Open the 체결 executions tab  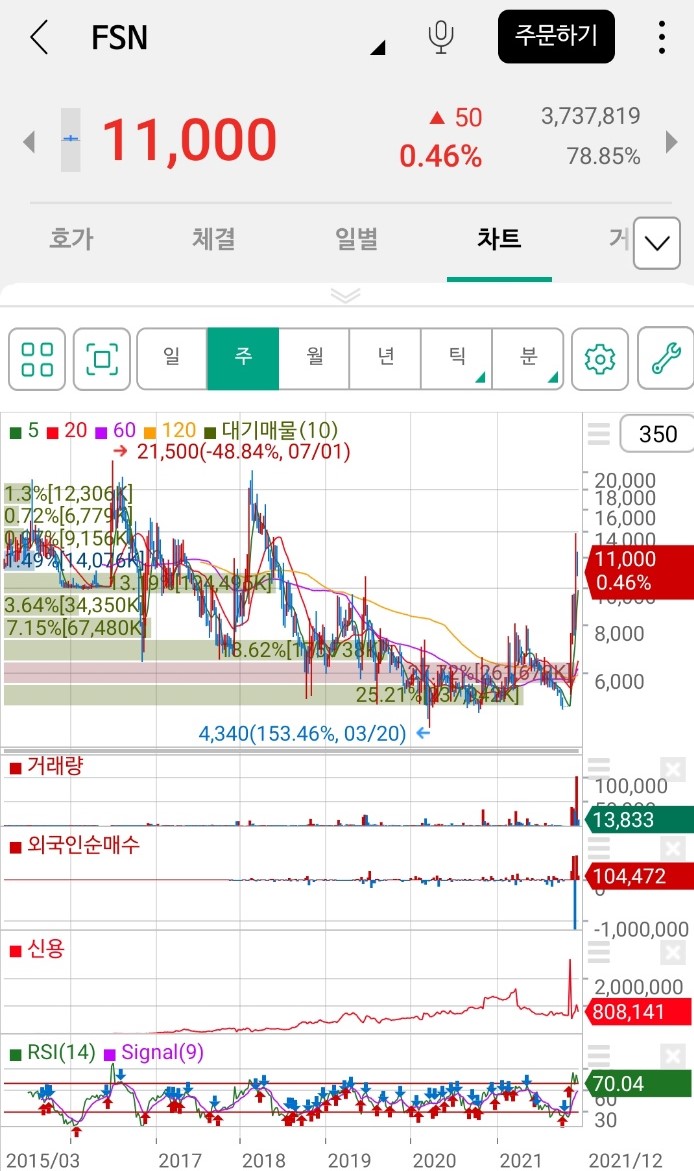click(214, 239)
